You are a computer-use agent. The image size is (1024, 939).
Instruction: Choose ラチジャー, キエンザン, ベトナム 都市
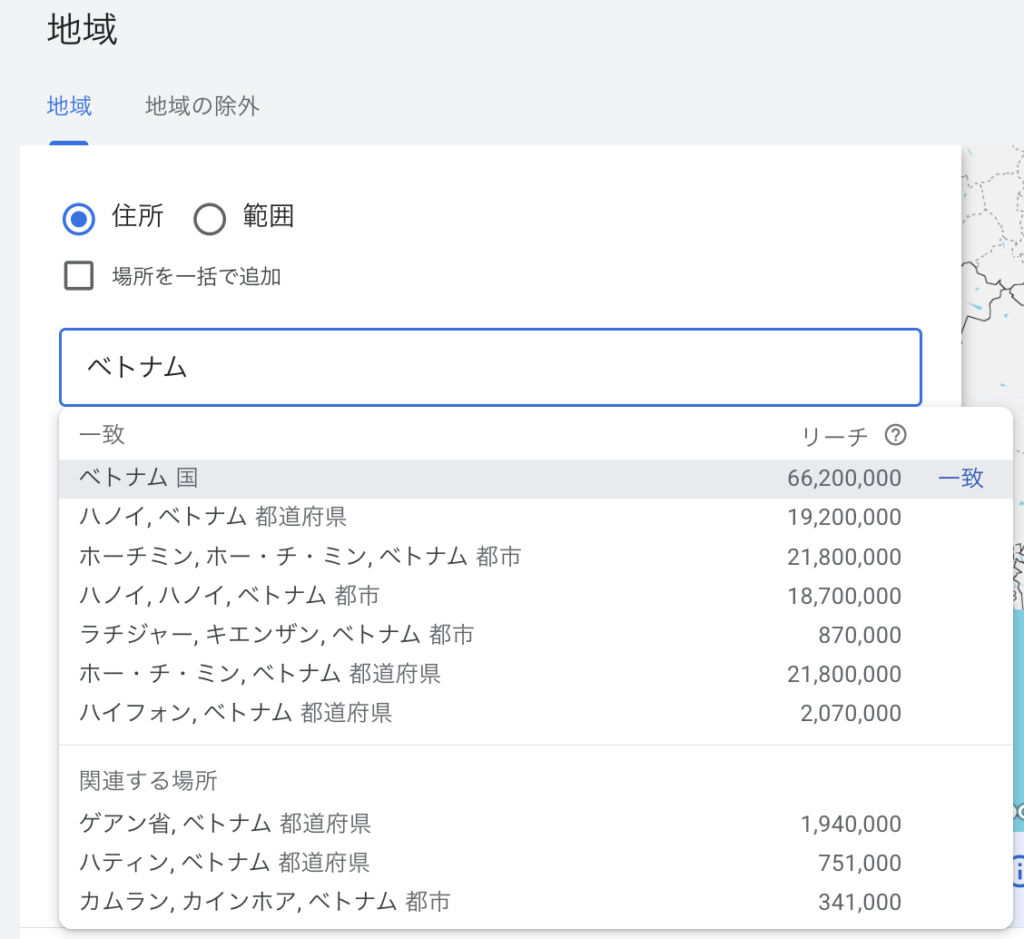point(276,635)
